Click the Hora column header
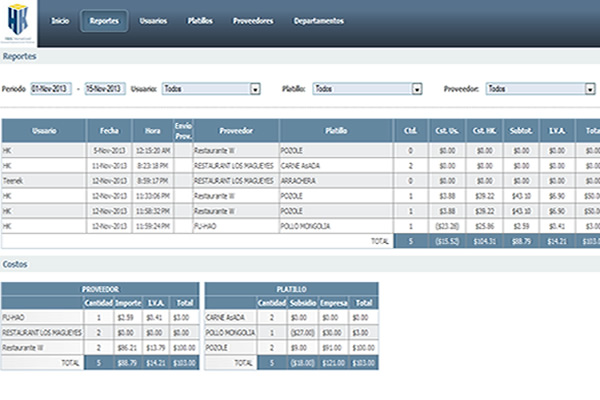This screenshot has width=600, height=400. [x=151, y=130]
